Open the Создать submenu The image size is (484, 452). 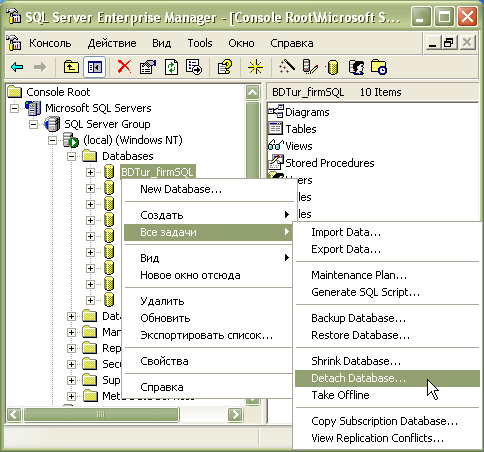(x=208, y=215)
